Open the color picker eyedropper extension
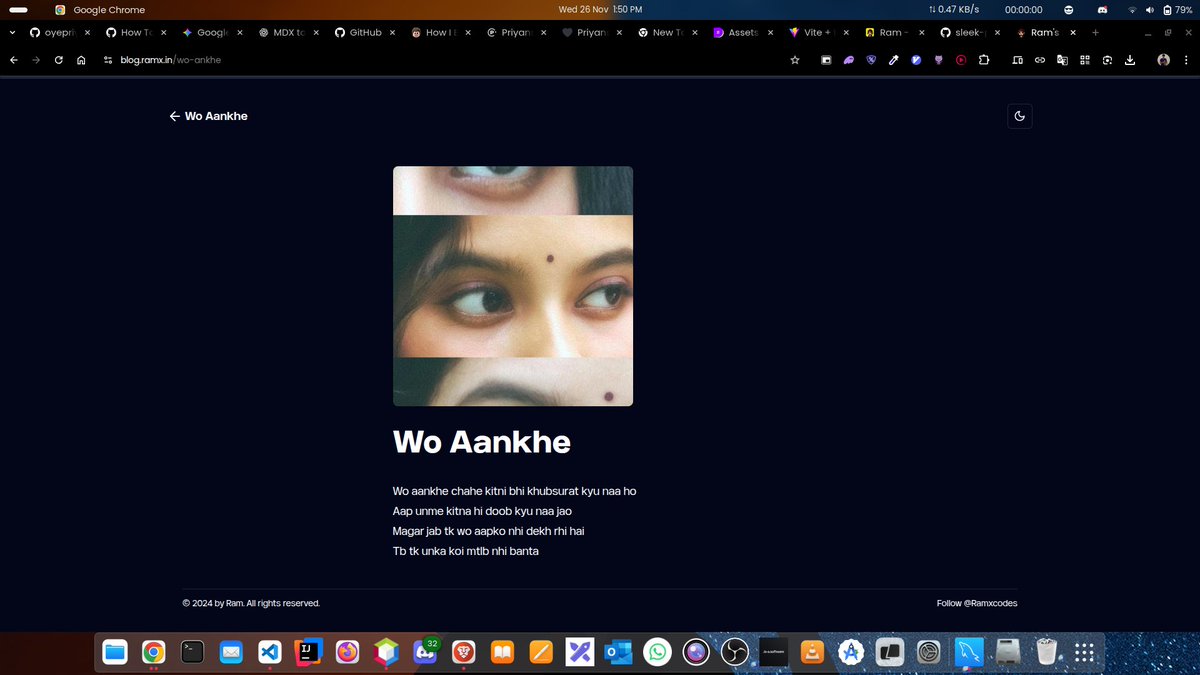 tap(893, 60)
